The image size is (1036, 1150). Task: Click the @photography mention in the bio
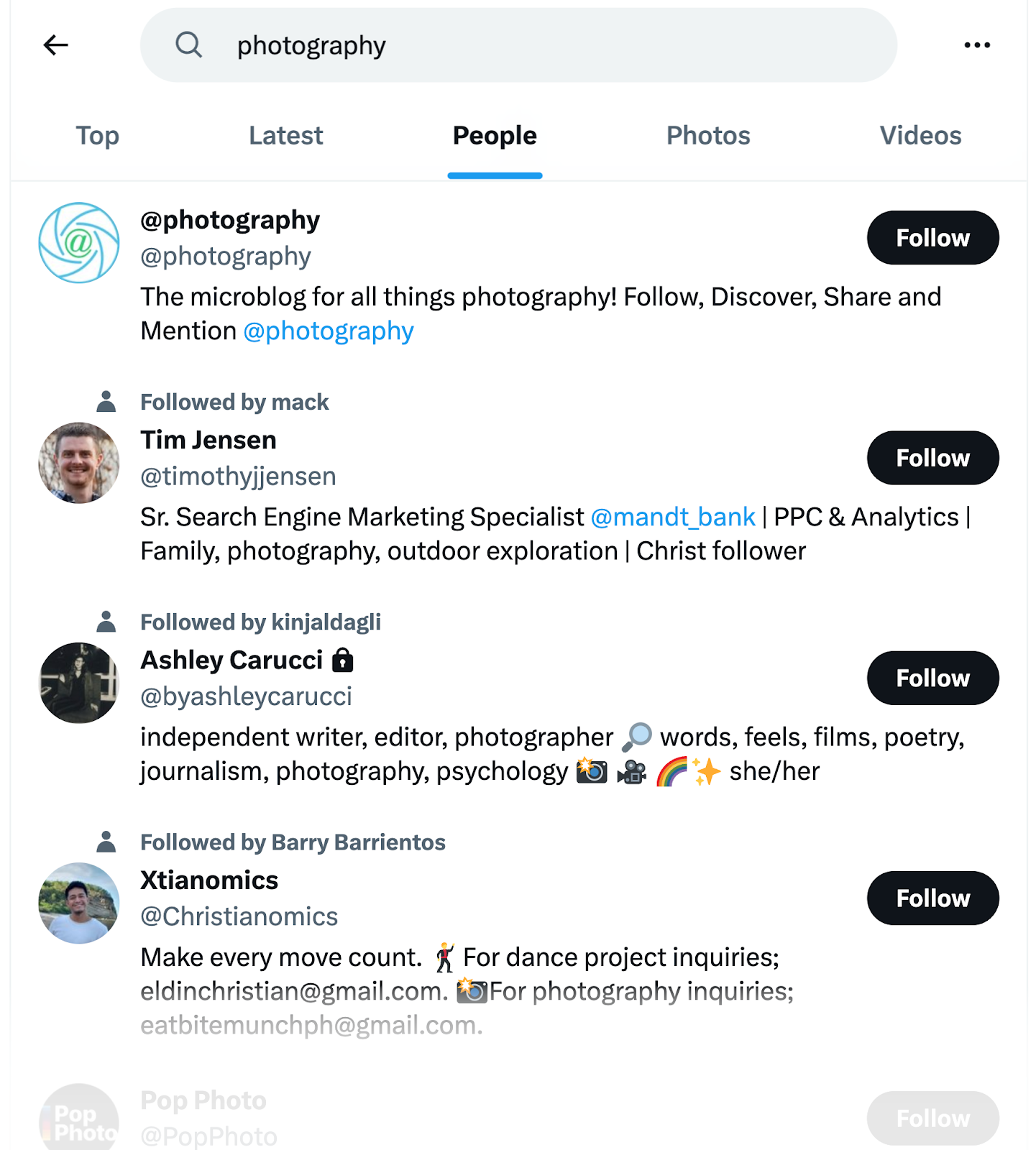pos(328,331)
